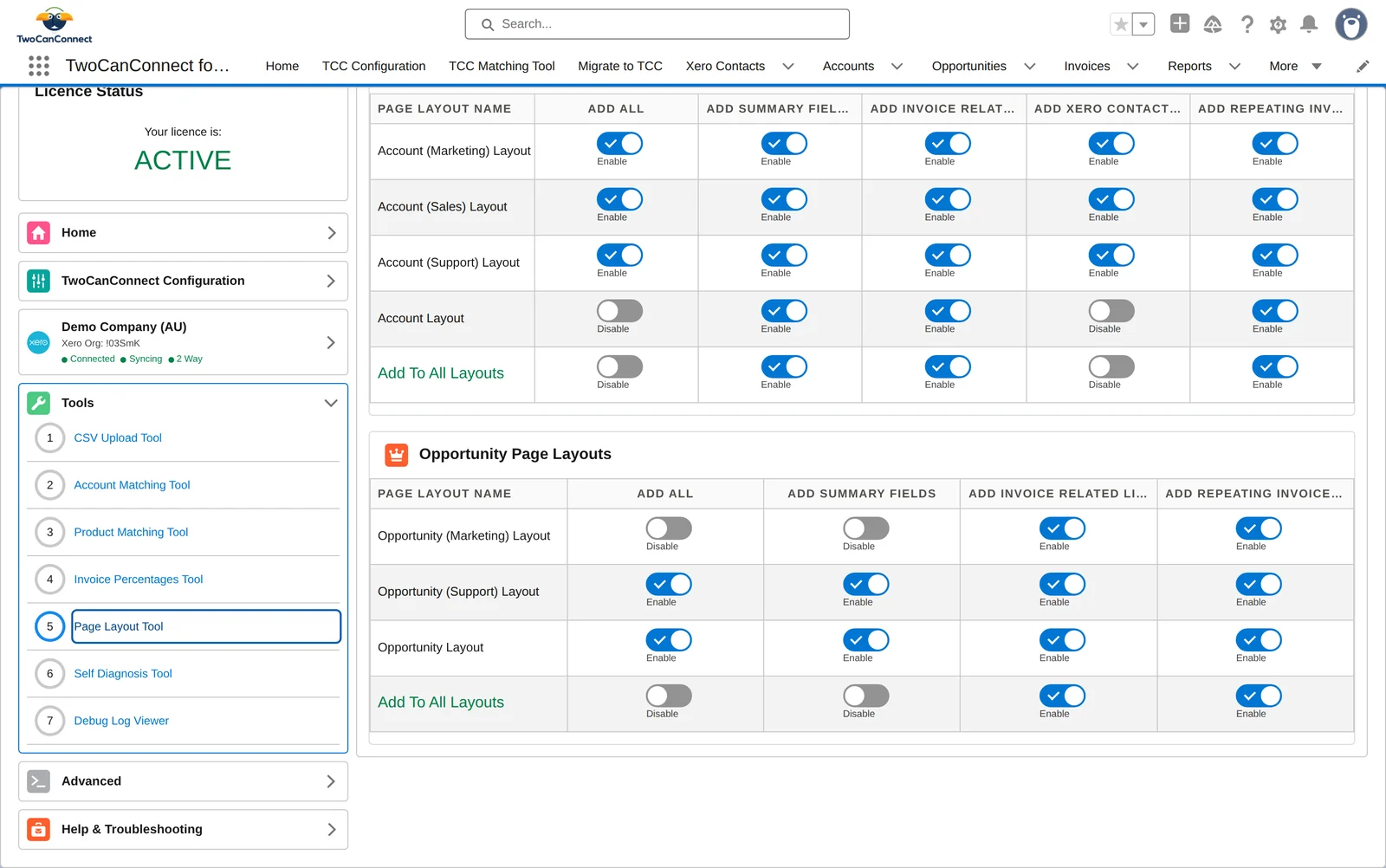Toggle Add Summary Fields for Account (Sales) Layout

pos(784,199)
